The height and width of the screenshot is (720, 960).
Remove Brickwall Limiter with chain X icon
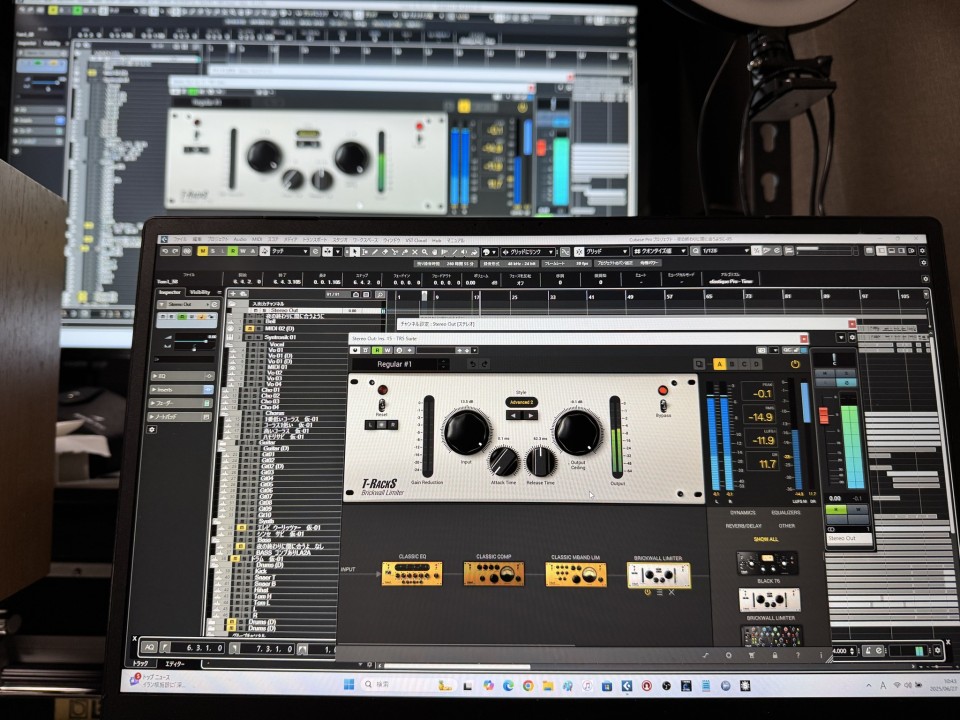tap(672, 593)
